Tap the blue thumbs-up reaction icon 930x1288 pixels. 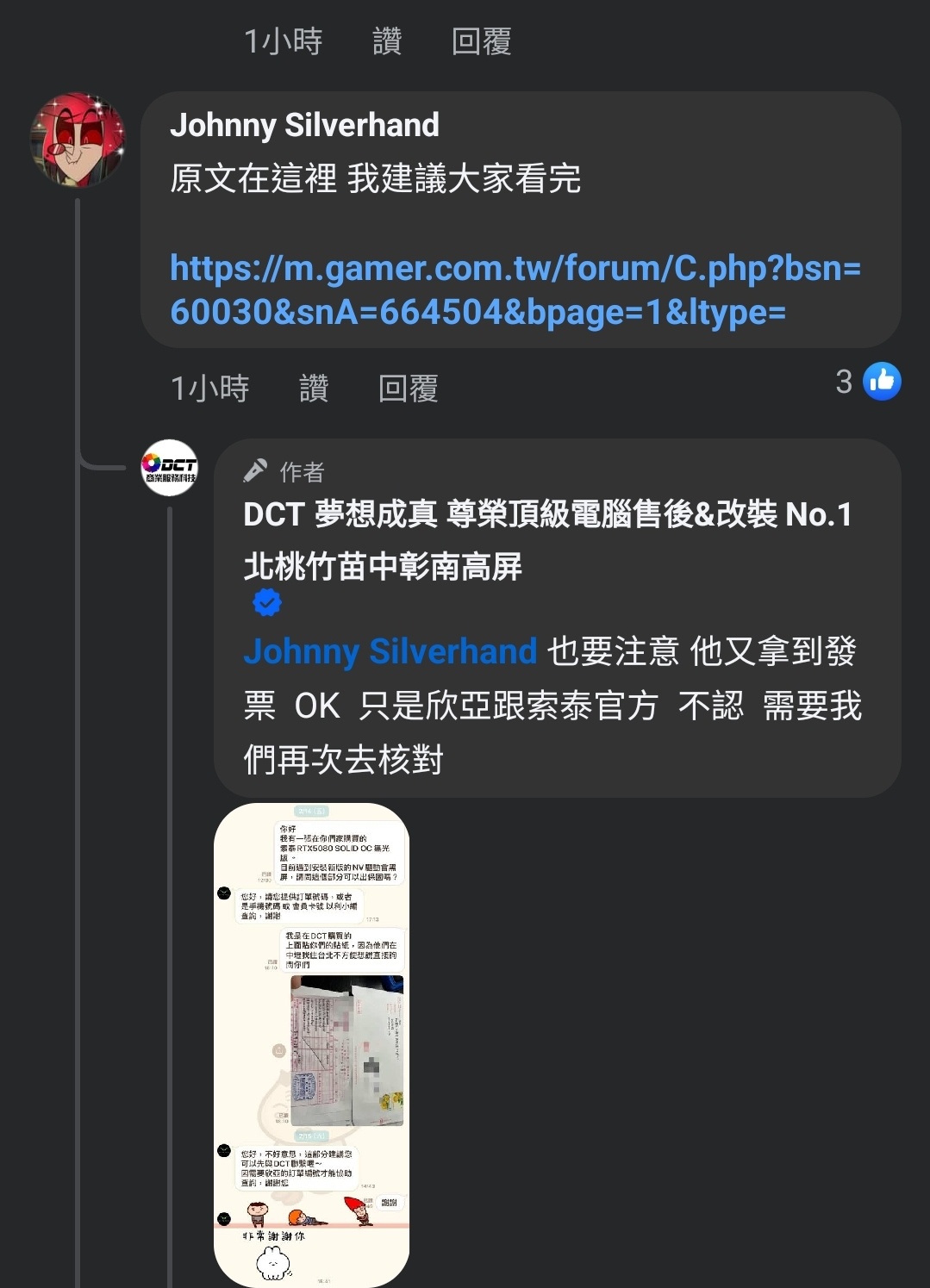point(883,382)
